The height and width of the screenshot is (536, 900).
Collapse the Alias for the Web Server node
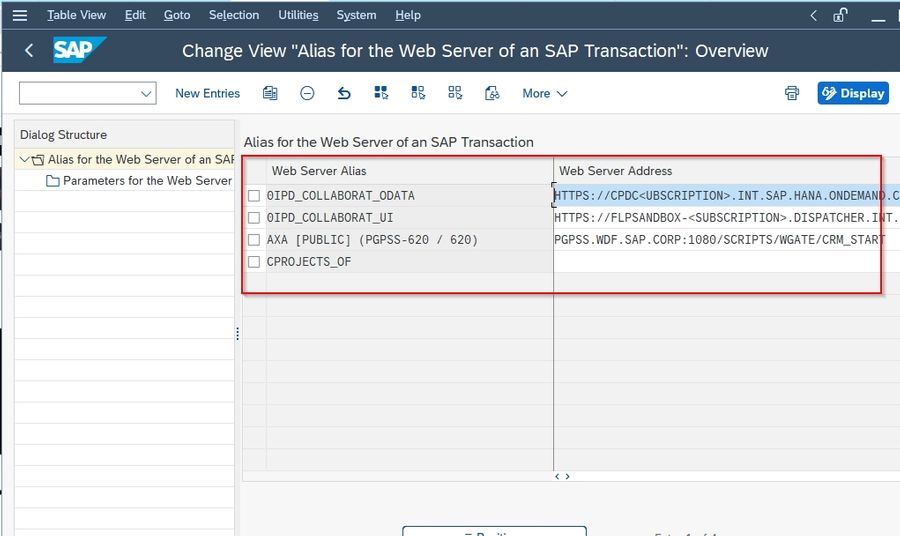[24, 159]
